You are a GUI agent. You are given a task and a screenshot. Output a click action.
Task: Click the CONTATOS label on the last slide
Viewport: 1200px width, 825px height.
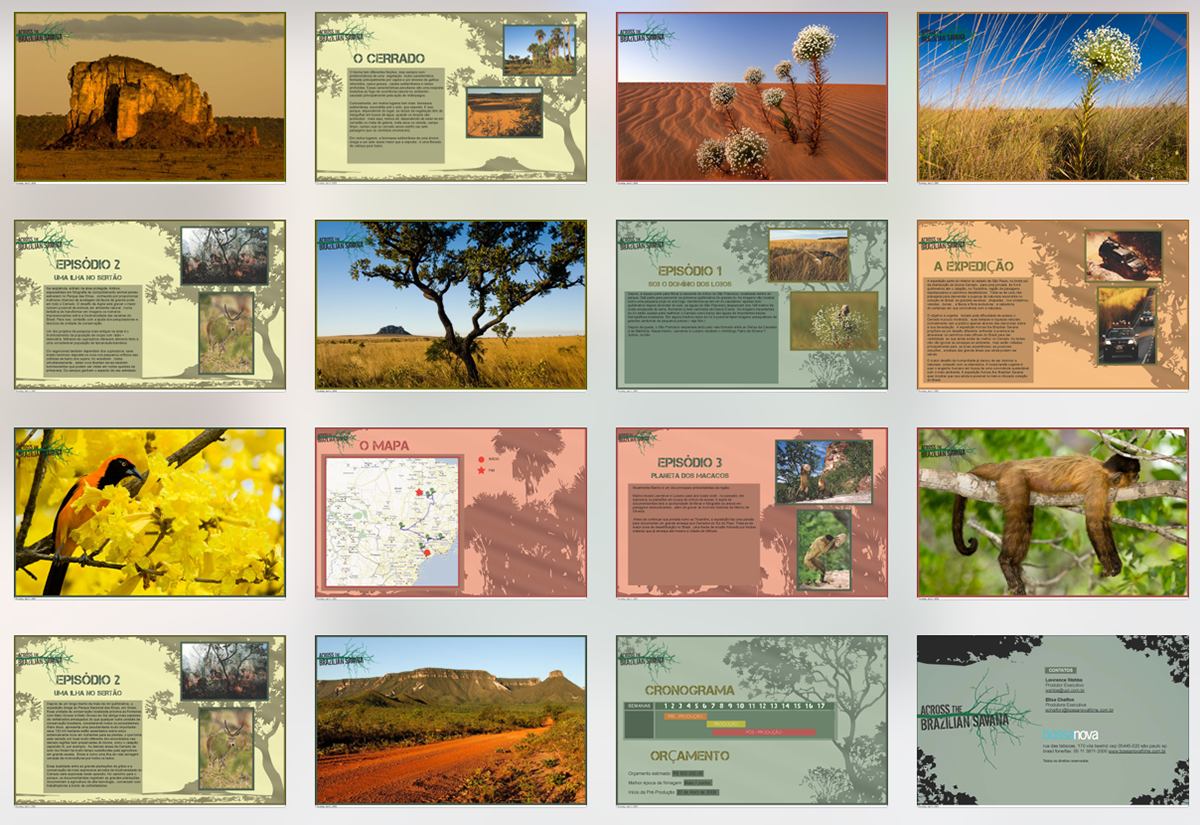point(1061,670)
